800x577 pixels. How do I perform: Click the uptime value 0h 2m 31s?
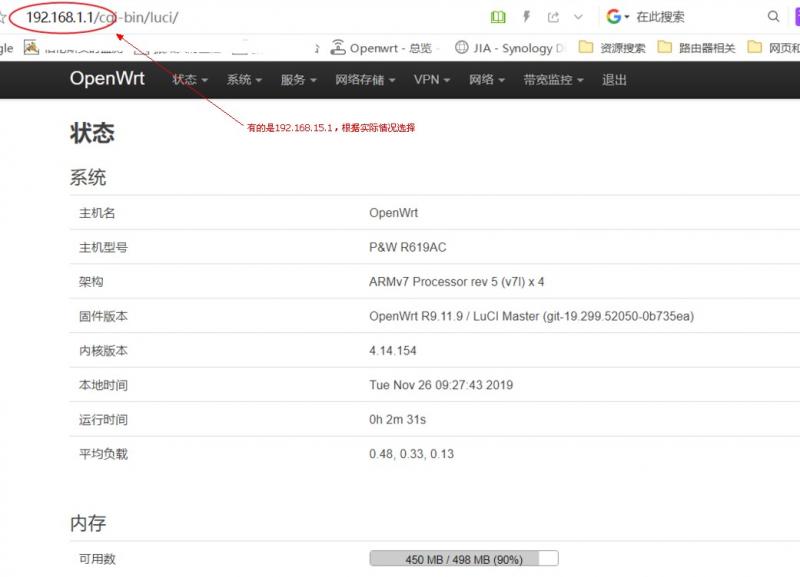pyautogui.click(x=397, y=419)
